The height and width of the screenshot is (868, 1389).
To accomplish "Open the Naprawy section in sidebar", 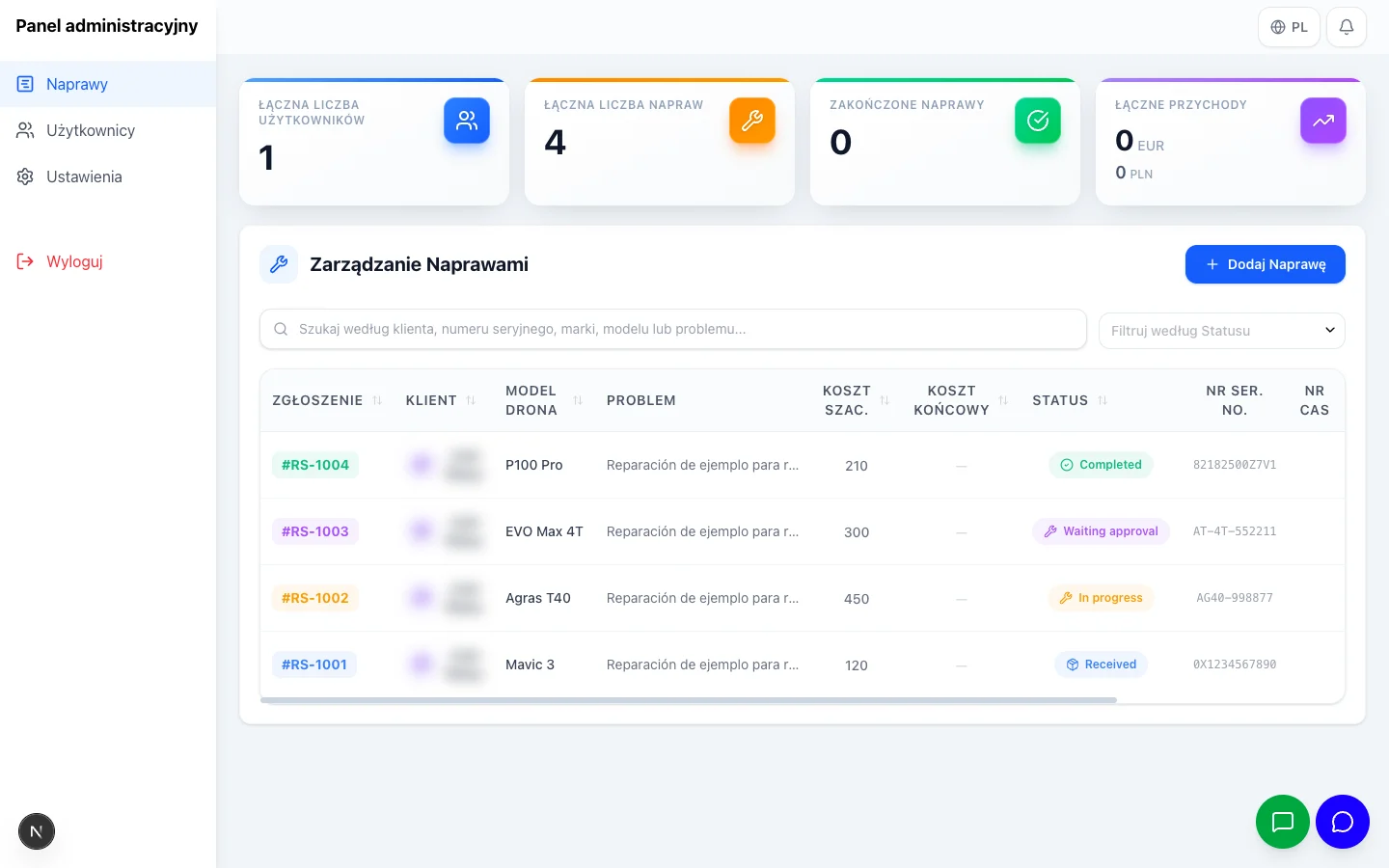I will [x=108, y=84].
